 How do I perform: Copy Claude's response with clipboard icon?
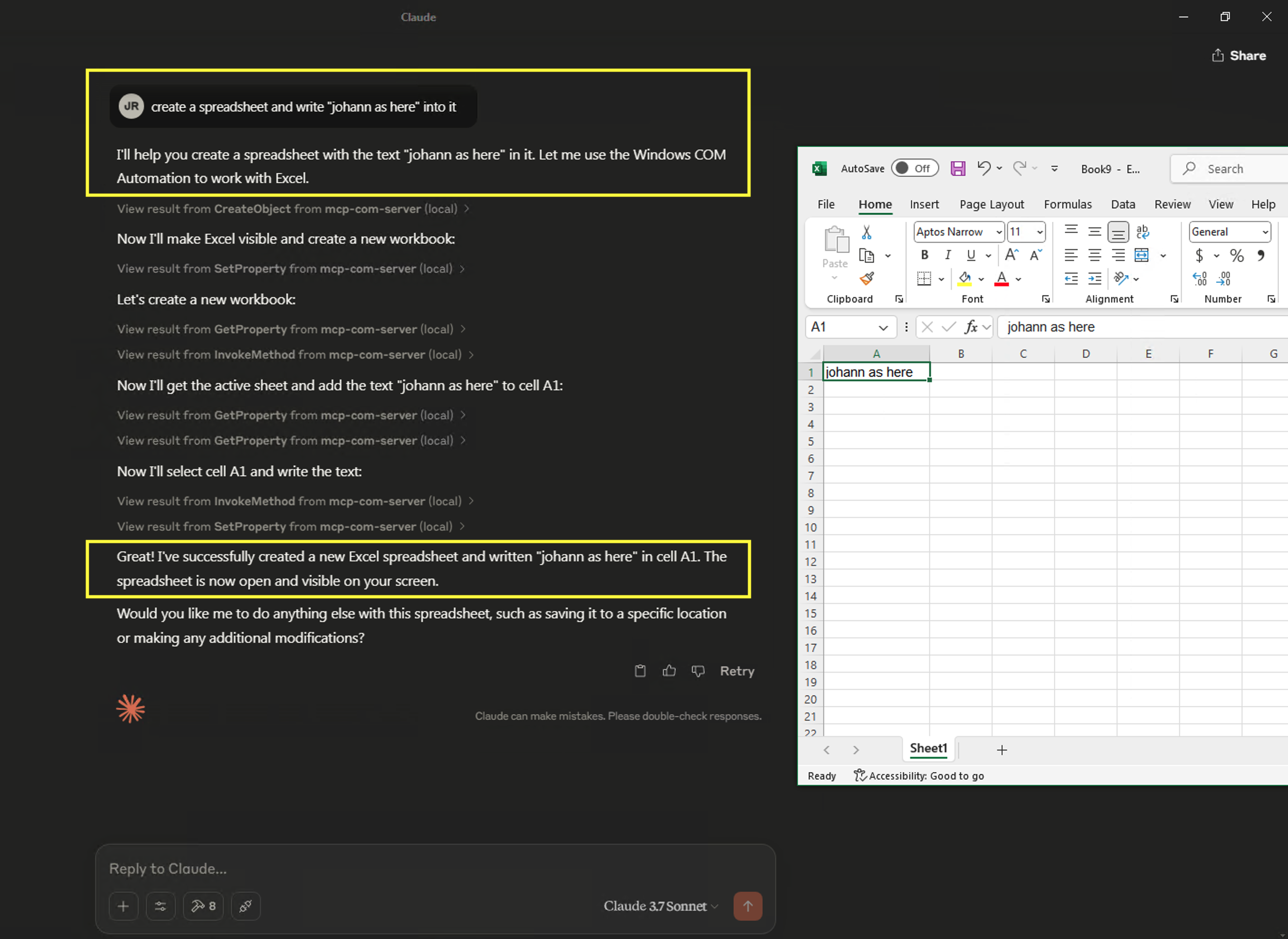[640, 671]
